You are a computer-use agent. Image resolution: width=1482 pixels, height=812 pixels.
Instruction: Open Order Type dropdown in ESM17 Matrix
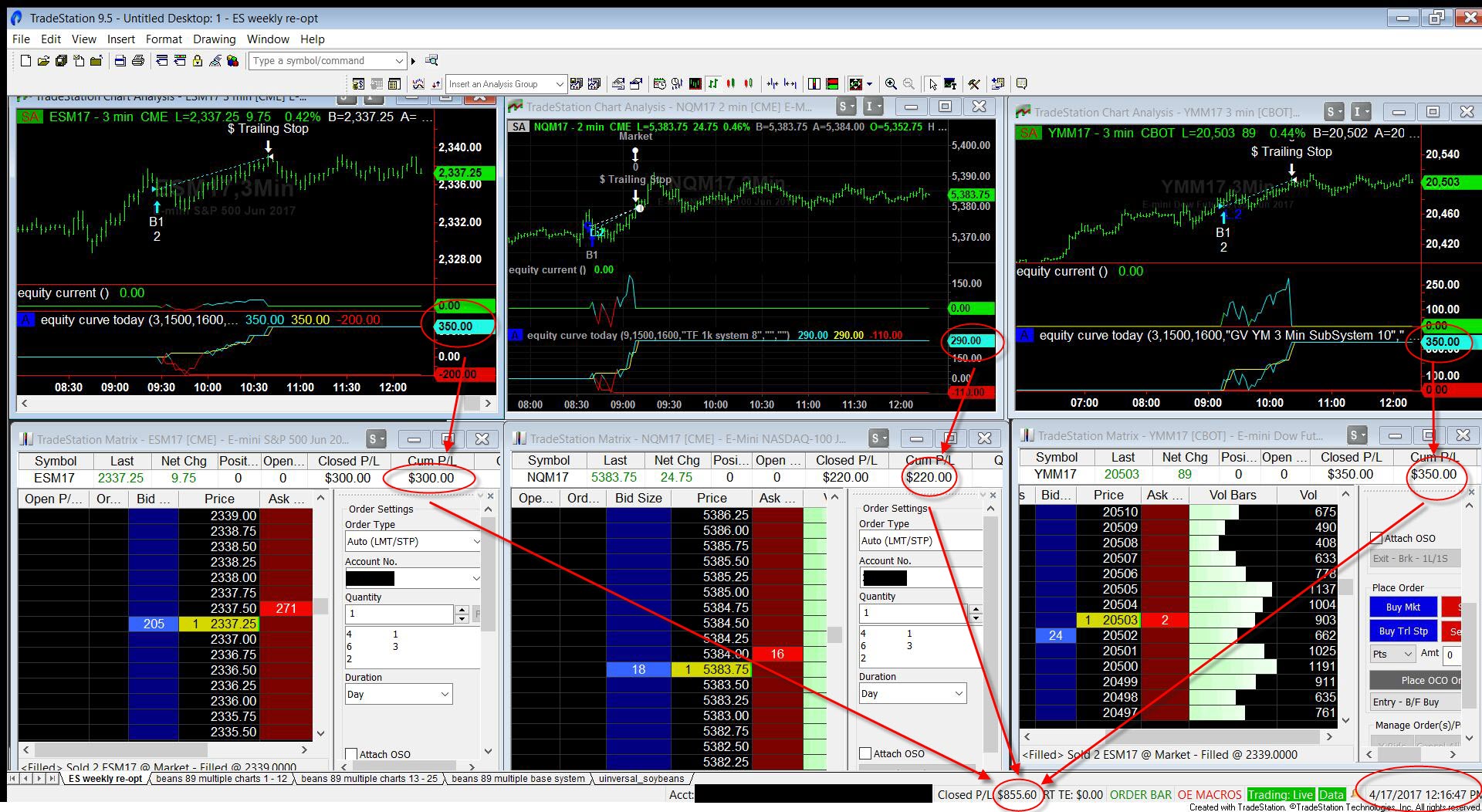[475, 541]
